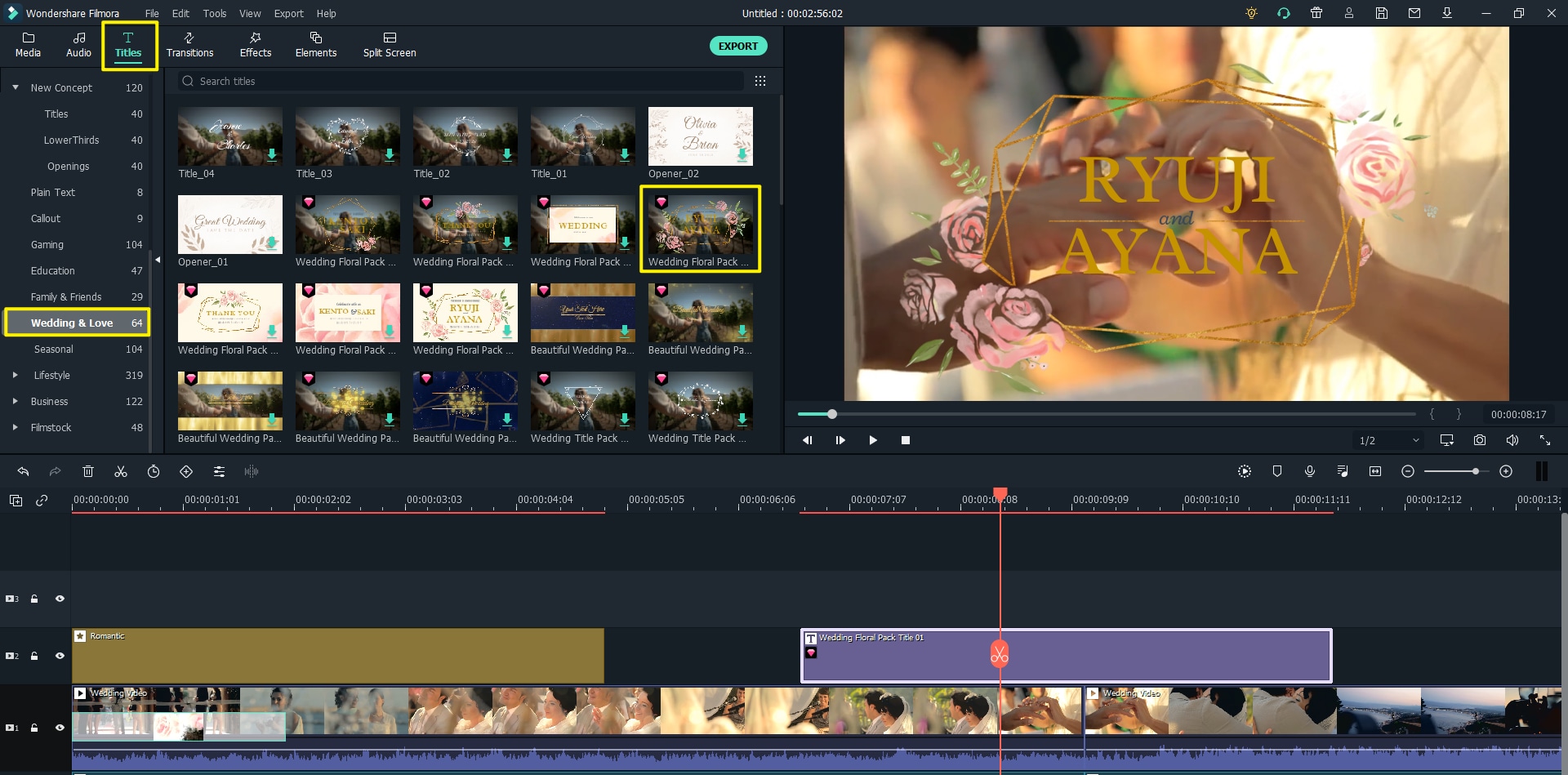Screen dimensions: 1568x775
Task: Open the messages envelope icon
Action: [x=1414, y=13]
